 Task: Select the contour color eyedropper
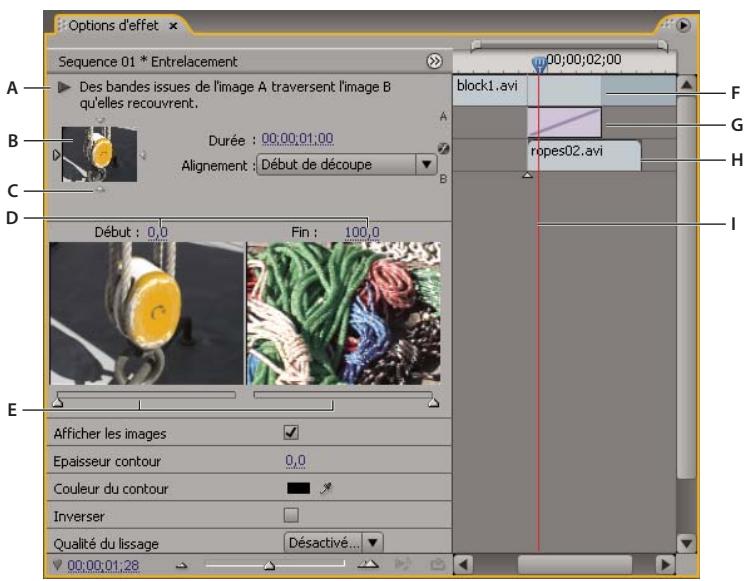(326, 488)
